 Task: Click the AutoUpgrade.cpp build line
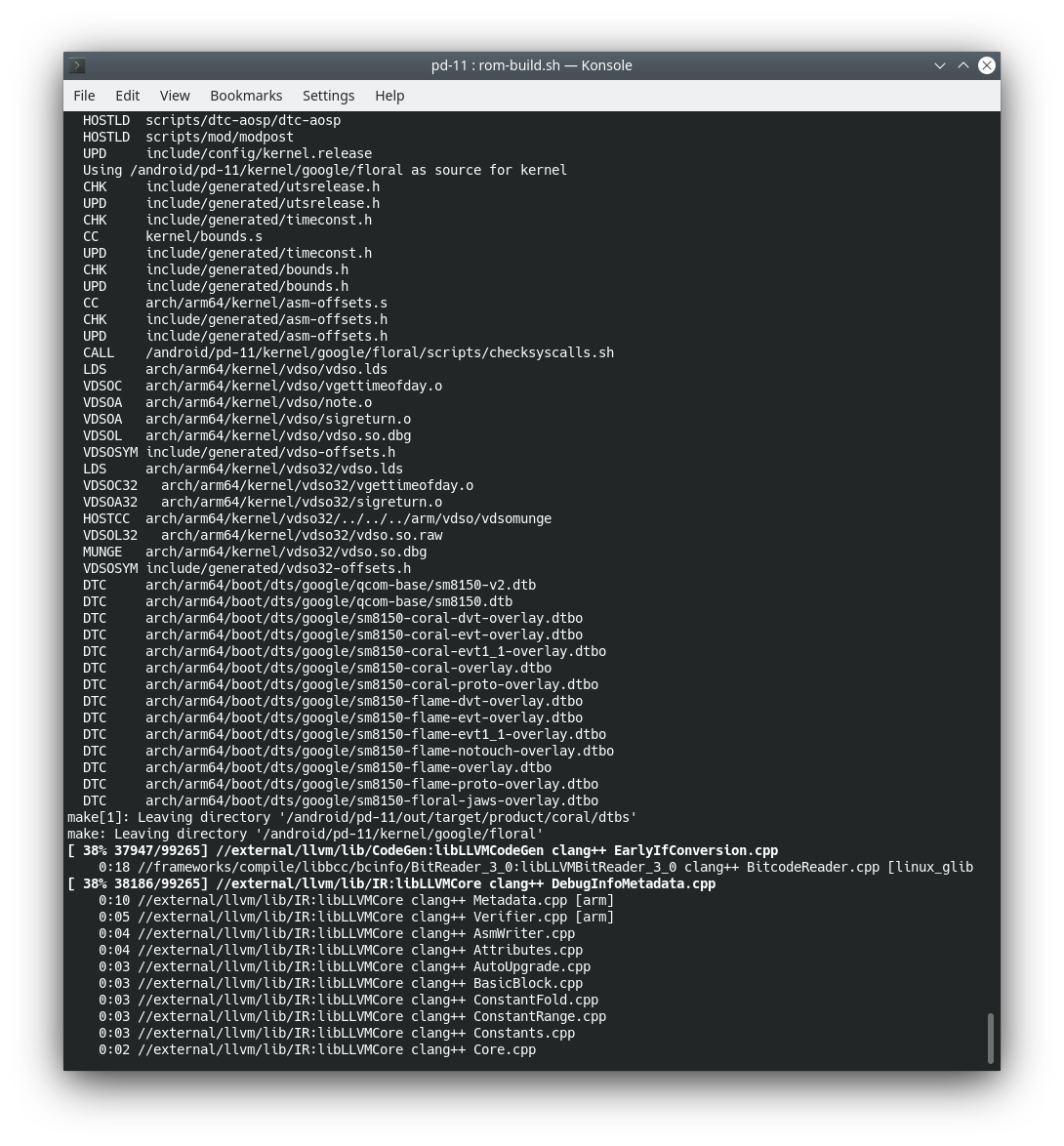345,967
